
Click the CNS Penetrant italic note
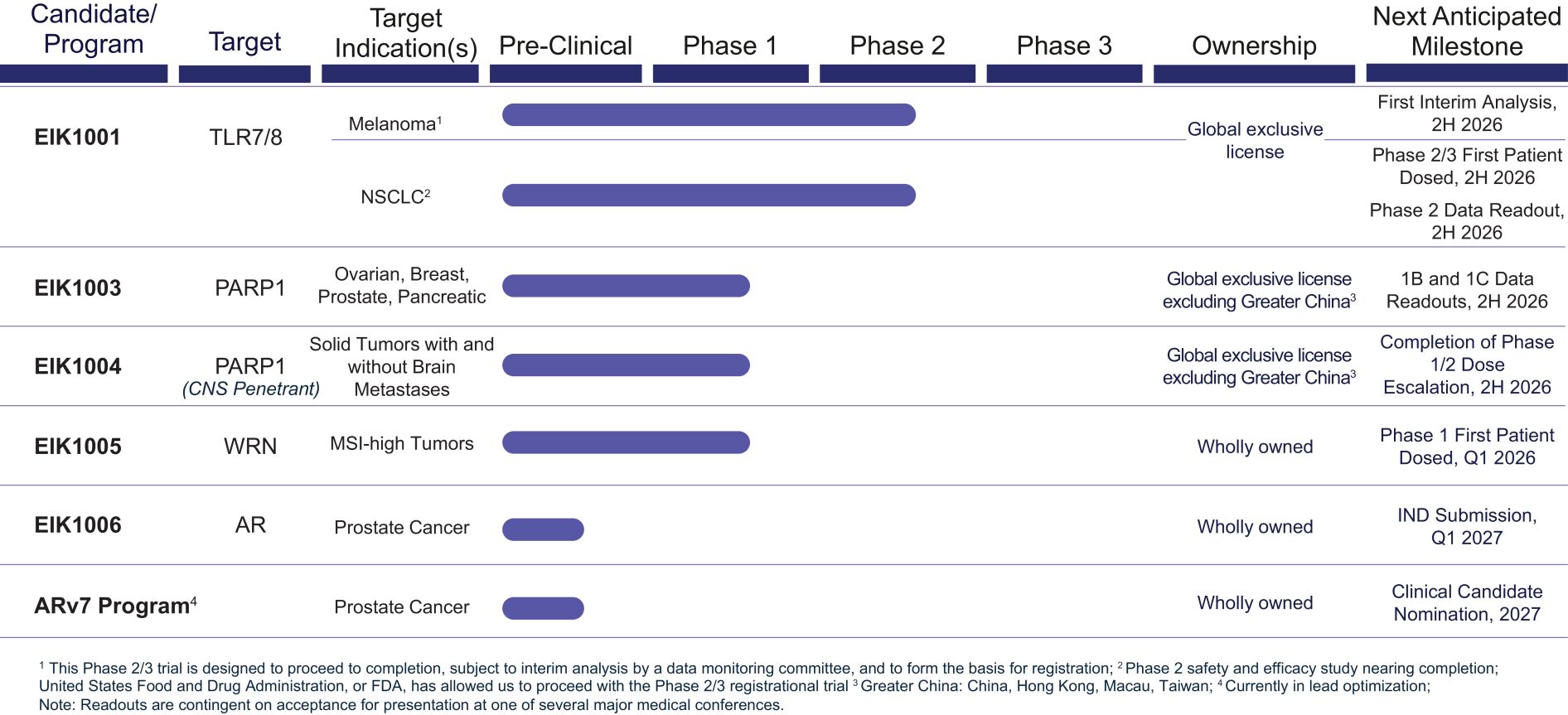[x=251, y=389]
